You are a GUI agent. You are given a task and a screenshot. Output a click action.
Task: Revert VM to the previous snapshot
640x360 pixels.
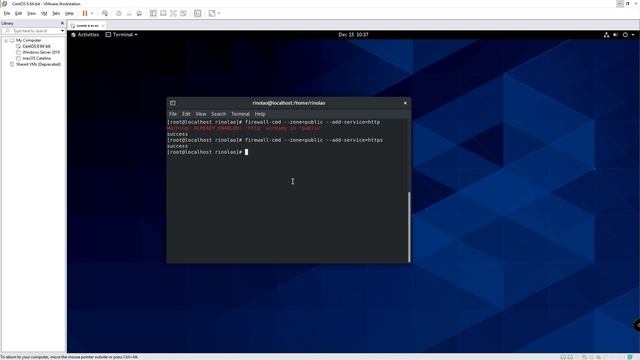(129, 13)
